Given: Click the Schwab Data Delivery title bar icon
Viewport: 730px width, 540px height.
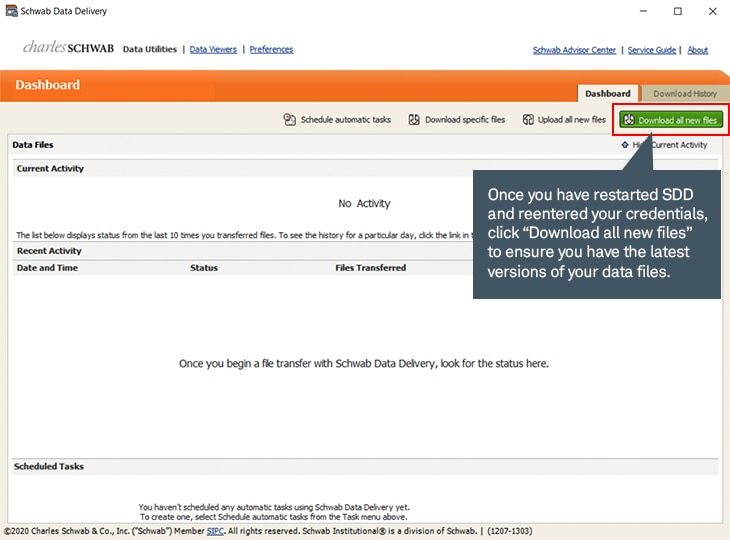Looking at the screenshot, I should tap(11, 11).
